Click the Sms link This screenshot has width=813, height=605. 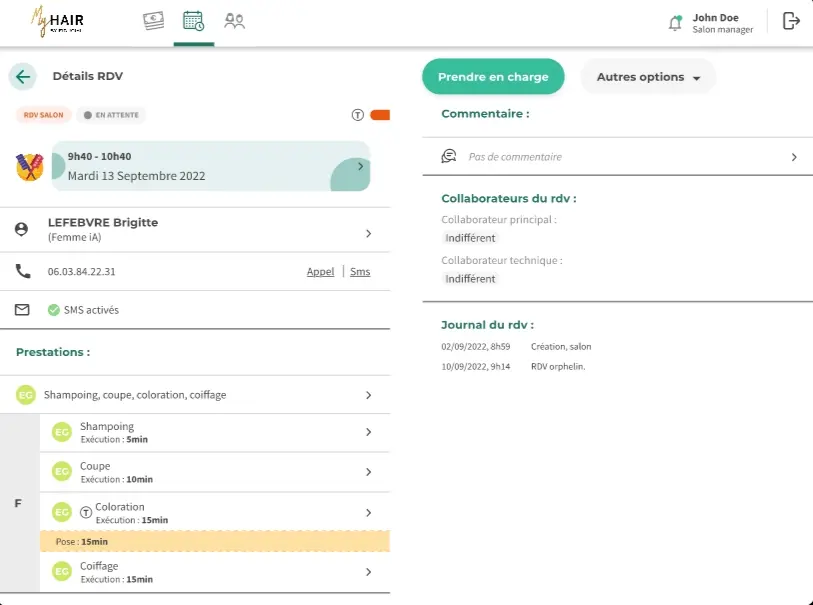[360, 272]
